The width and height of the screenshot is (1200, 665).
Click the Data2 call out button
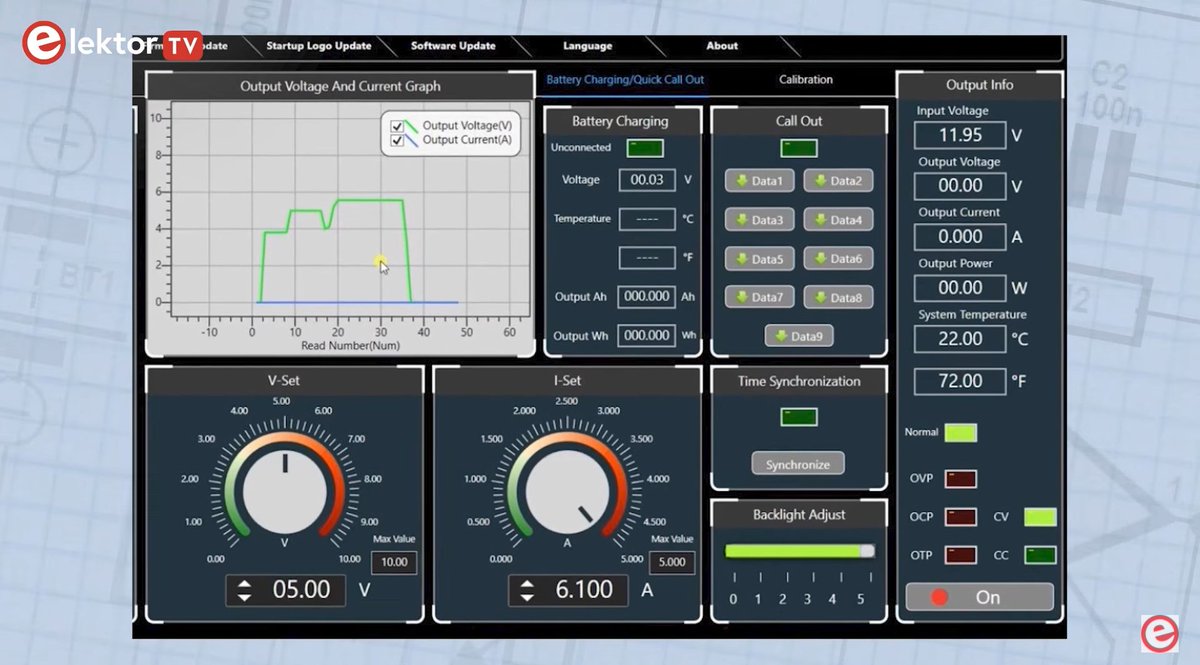coord(838,181)
